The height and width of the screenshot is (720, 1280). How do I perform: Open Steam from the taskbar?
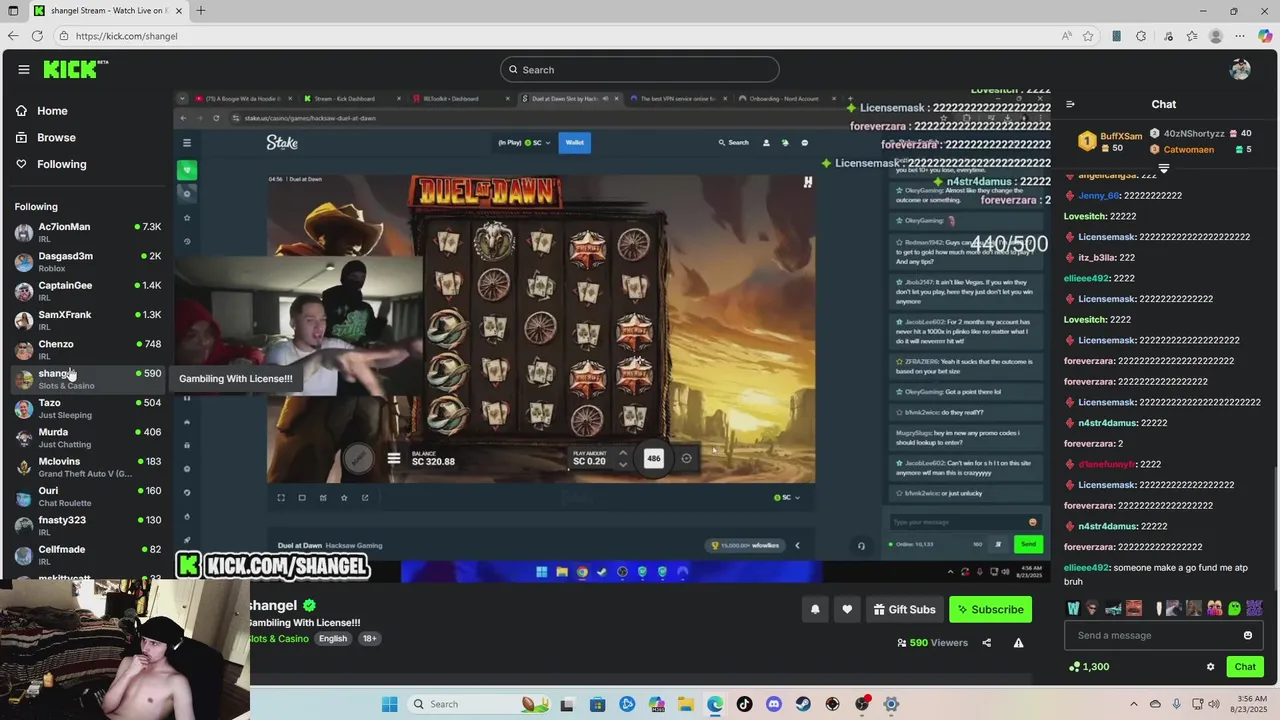coord(803,704)
